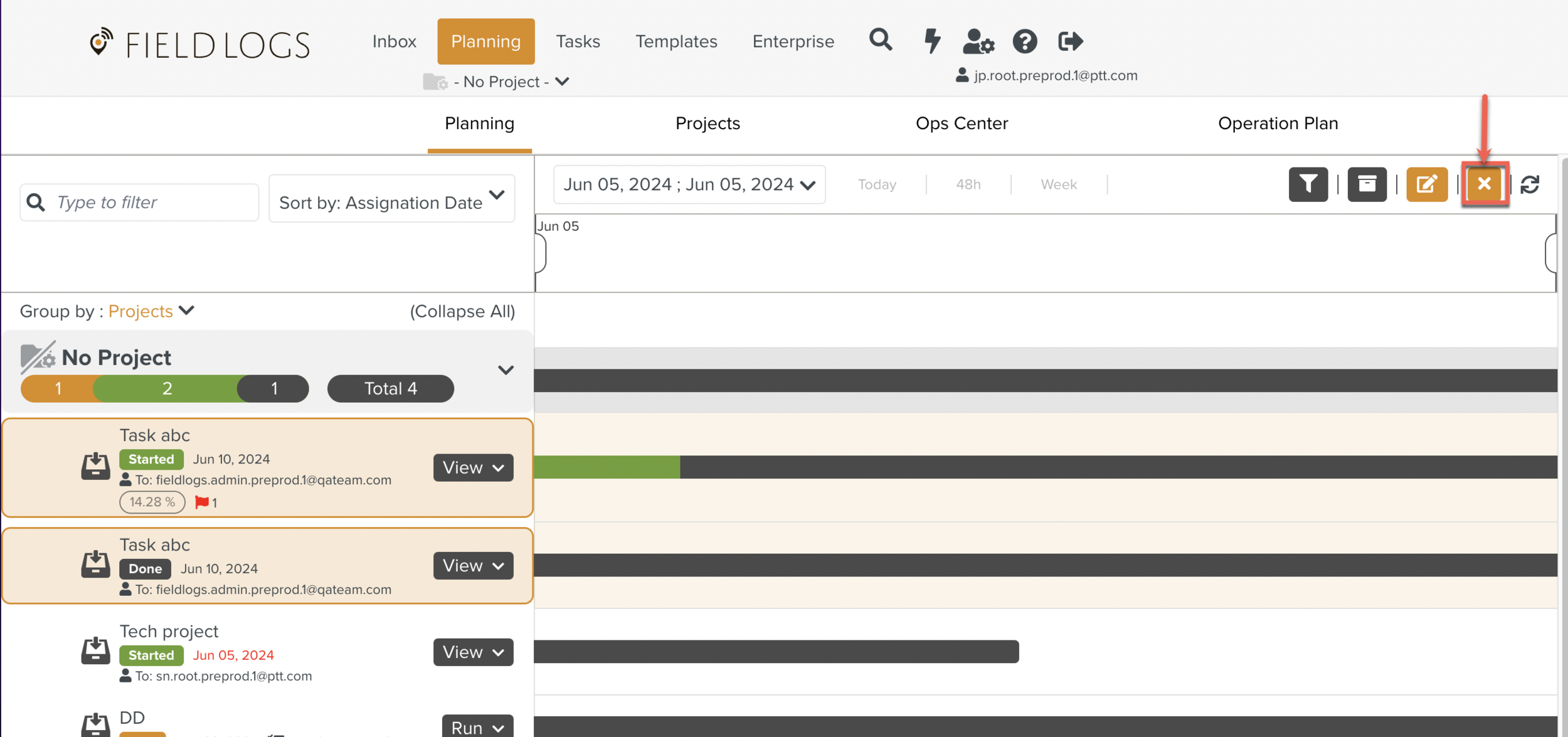Open the search magnifier icon in header
The width and height of the screenshot is (1568, 737).
pyautogui.click(x=881, y=41)
